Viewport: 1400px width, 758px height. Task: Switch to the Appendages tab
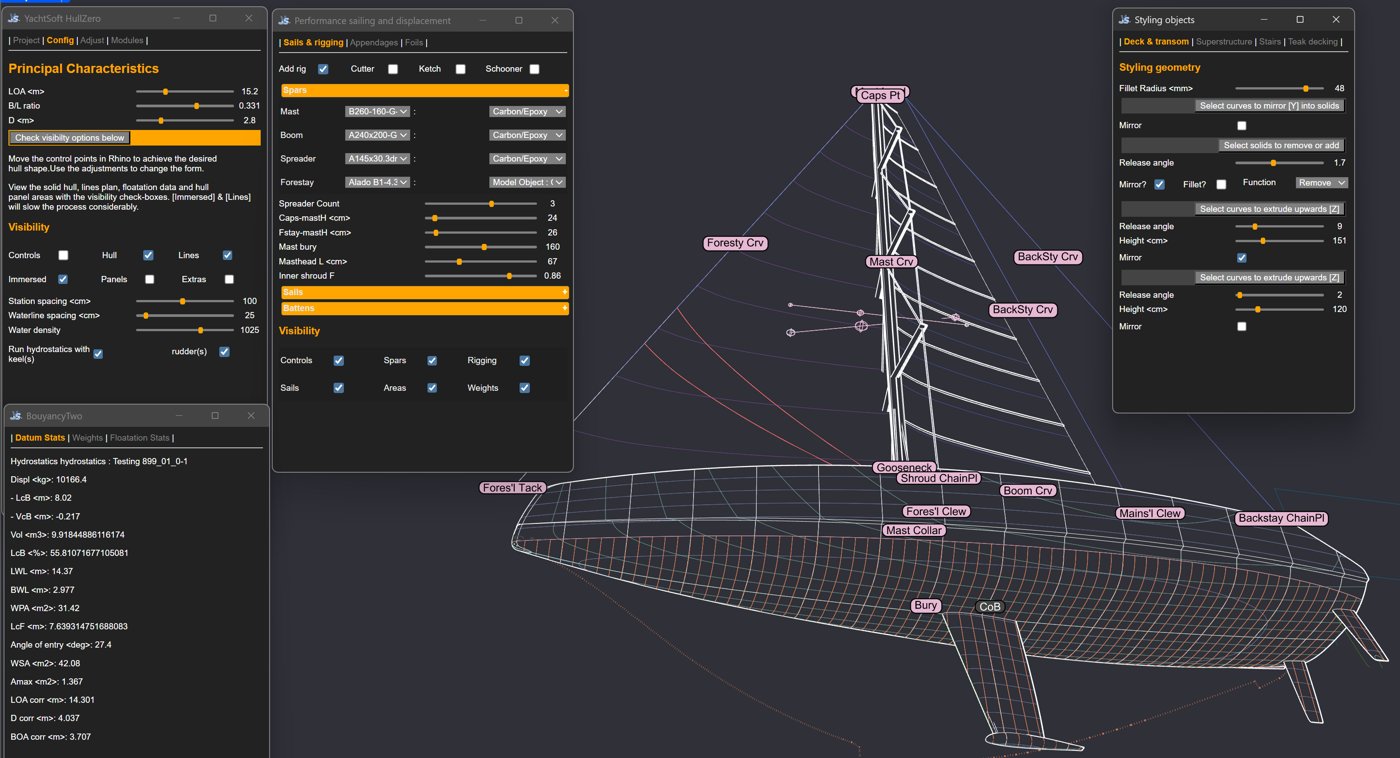pos(374,43)
